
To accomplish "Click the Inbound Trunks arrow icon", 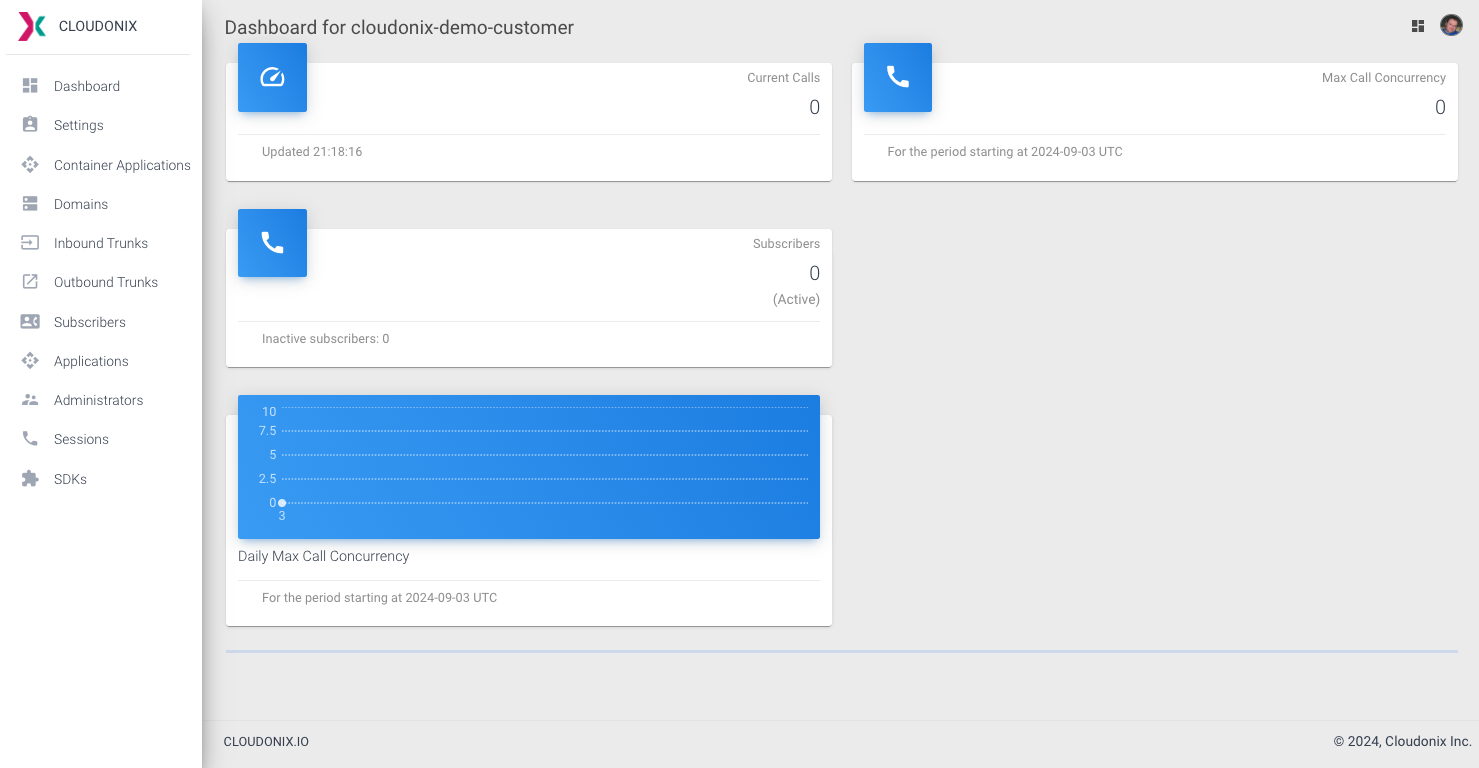I will pos(30,243).
